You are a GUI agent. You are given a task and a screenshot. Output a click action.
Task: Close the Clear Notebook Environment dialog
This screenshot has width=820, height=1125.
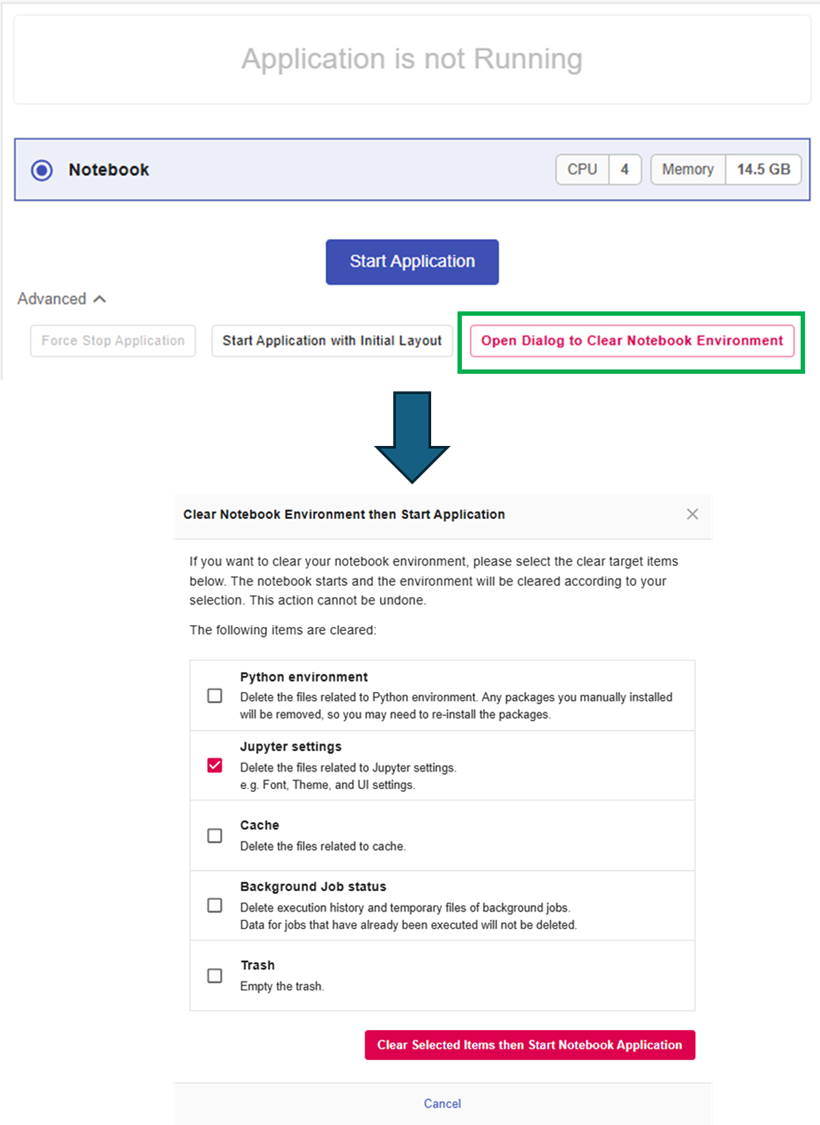(x=692, y=514)
